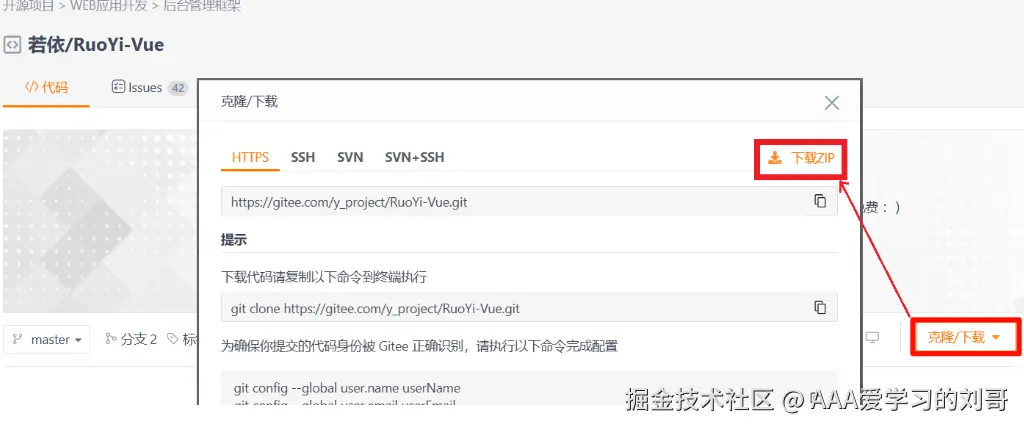Viewport: 1024px width, 429px height.
Task: Click the 分支 2 link
Action: tap(131, 340)
